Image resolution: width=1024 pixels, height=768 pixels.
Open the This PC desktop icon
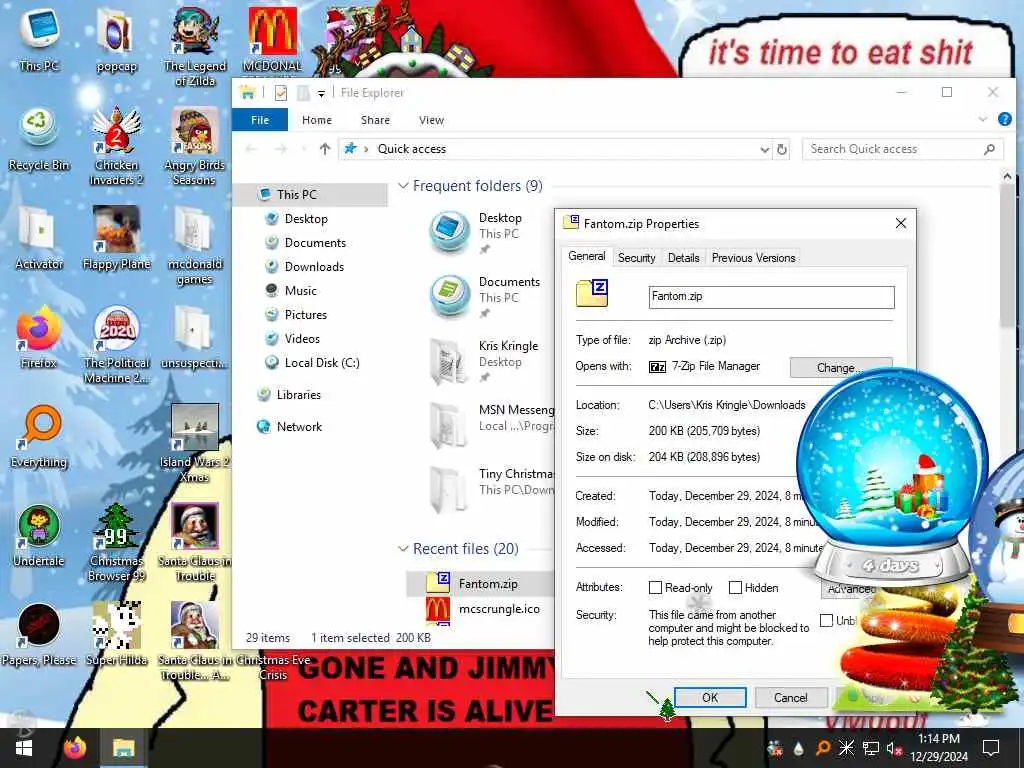39,39
